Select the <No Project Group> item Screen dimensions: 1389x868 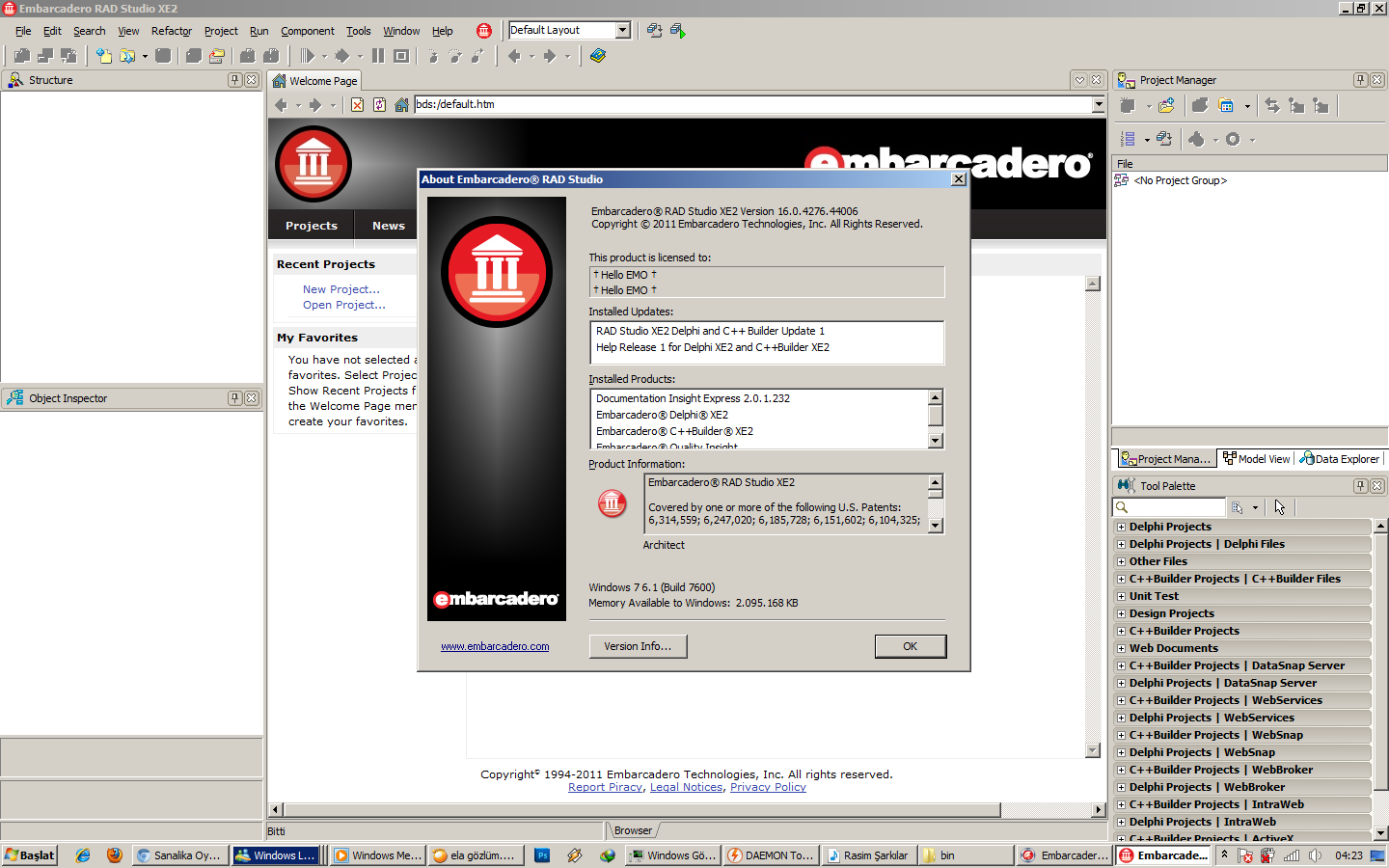[1181, 180]
